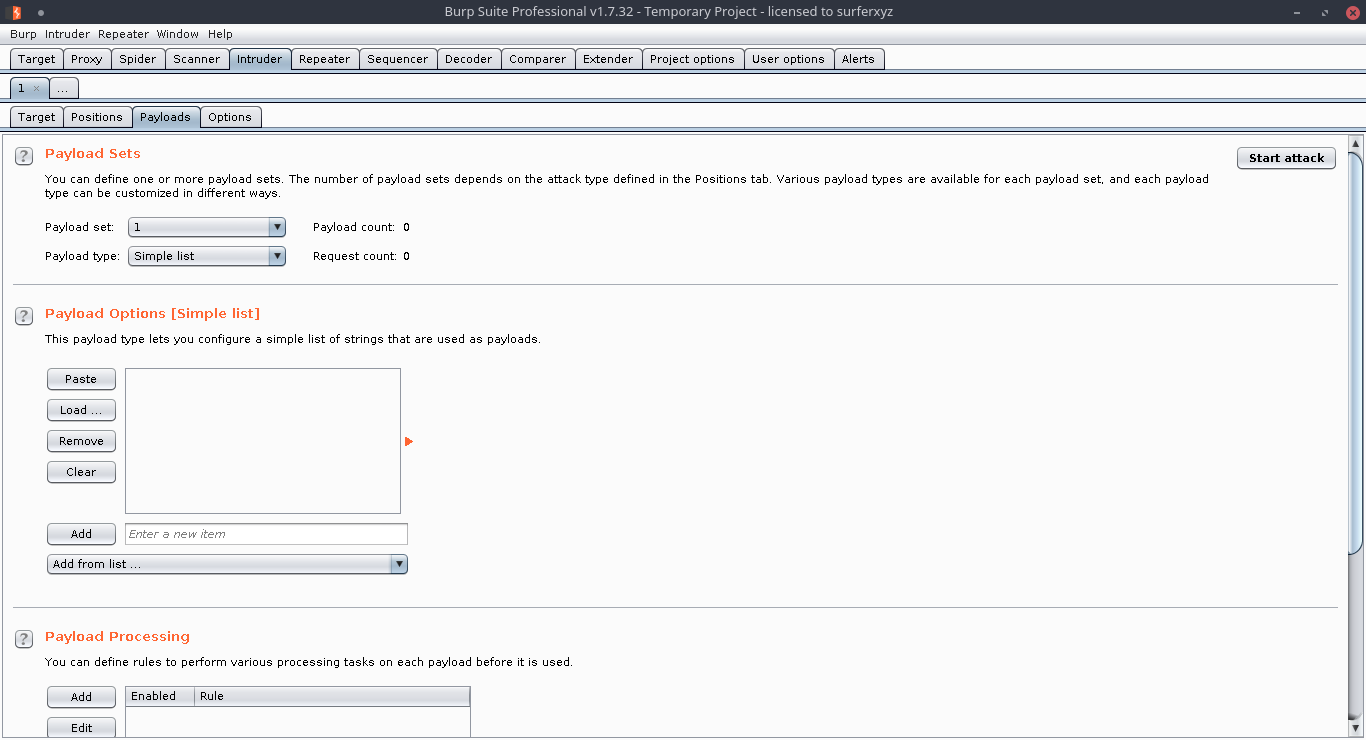Open the Help menu
This screenshot has width=1366, height=740.
(220, 34)
